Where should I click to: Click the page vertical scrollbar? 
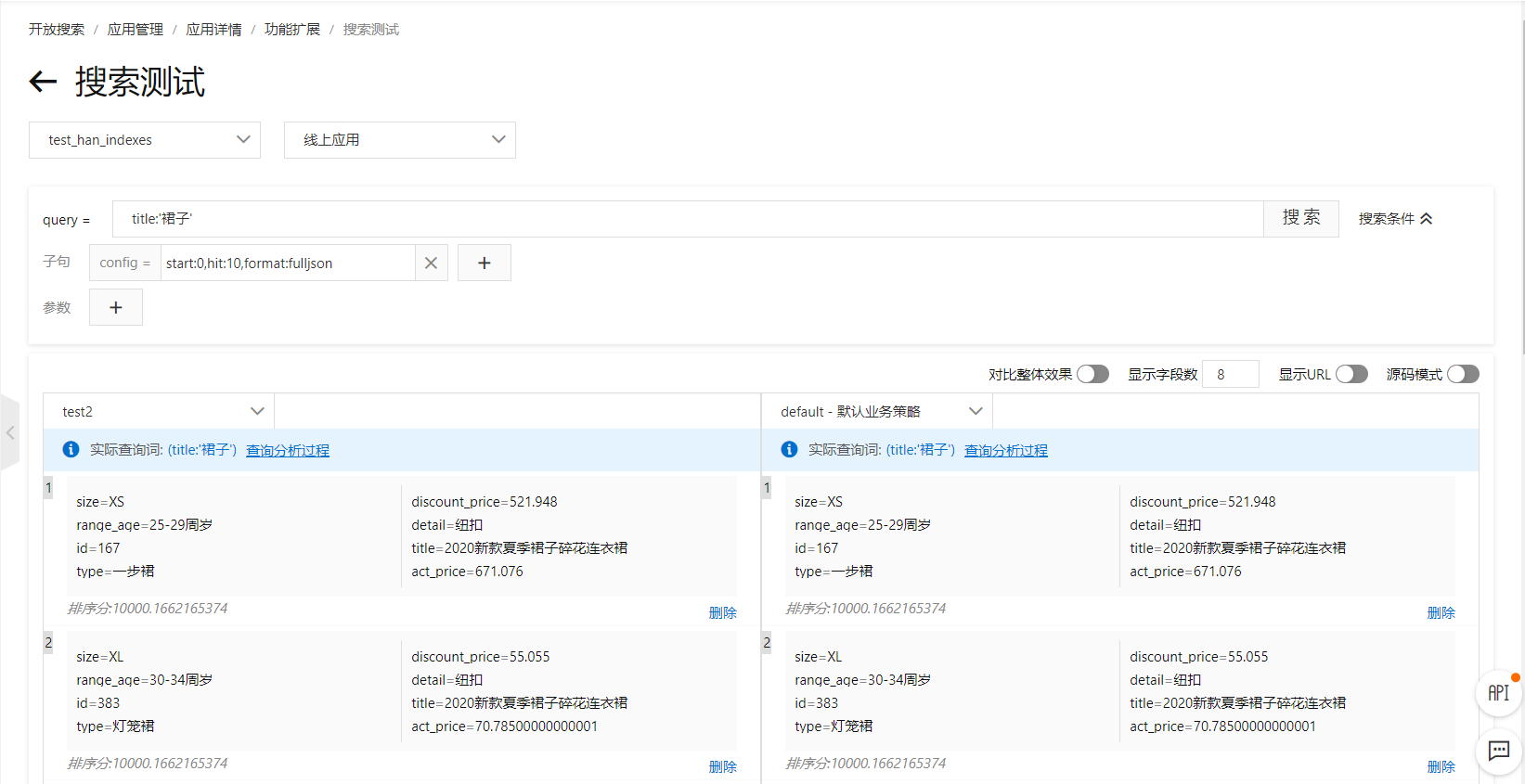(1522, 186)
